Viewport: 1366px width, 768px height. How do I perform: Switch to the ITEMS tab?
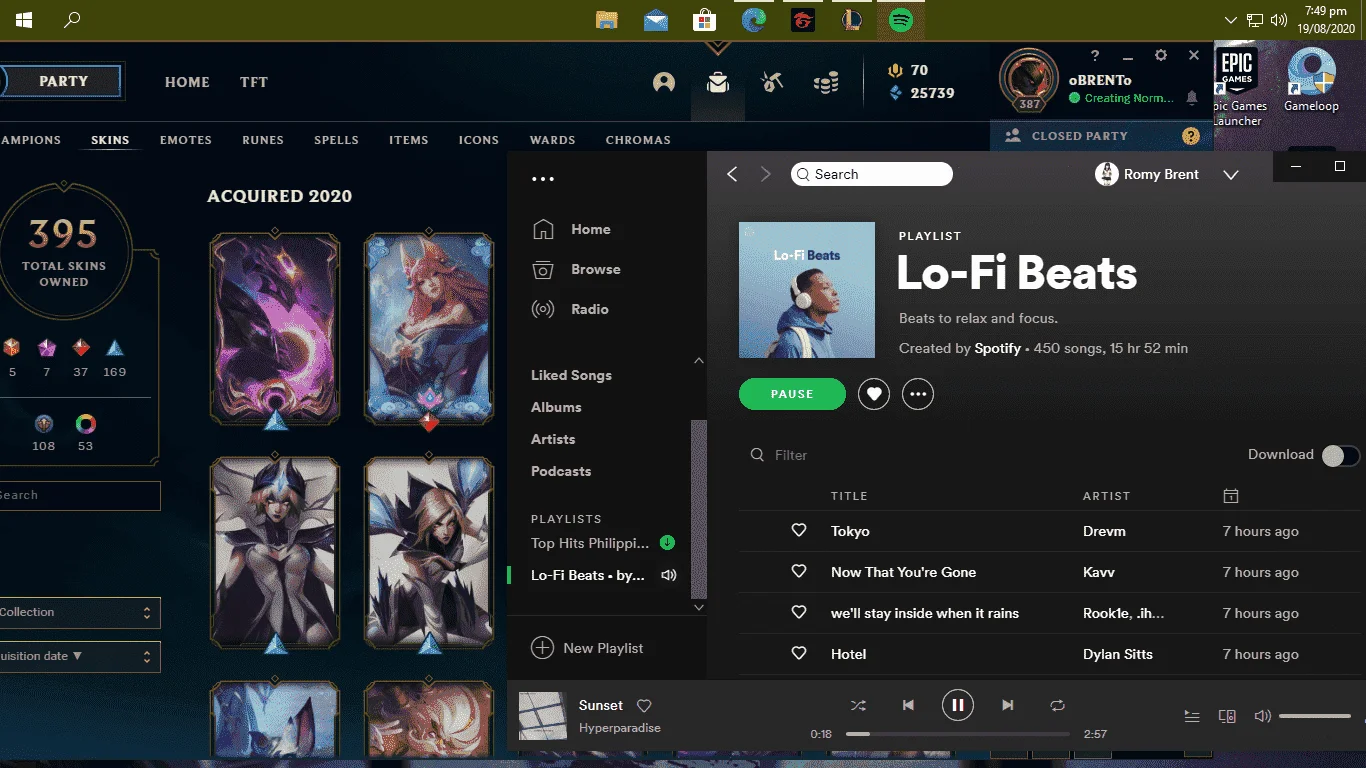click(x=409, y=140)
